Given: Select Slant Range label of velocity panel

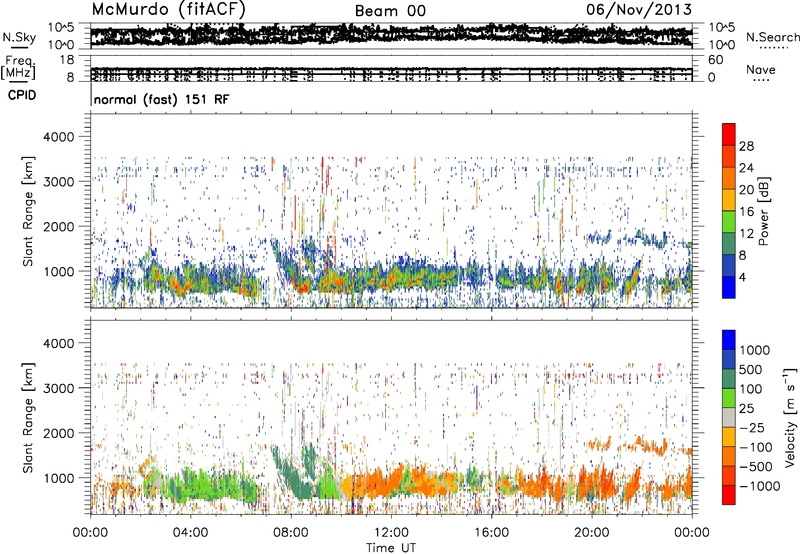Looking at the screenshot, I should point(28,418).
